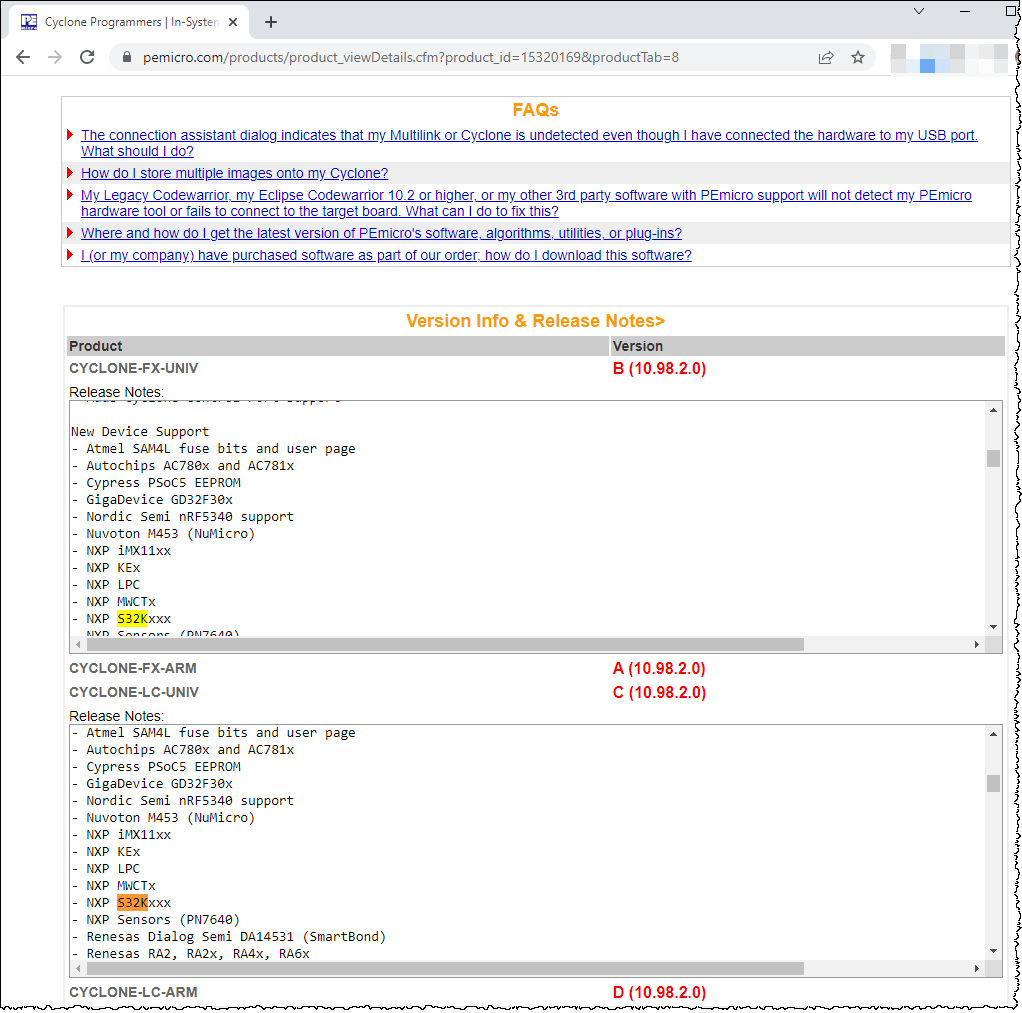This screenshot has height=1013, width=1022.
Task: Navigate forward using the forward arrow
Action: point(53,57)
